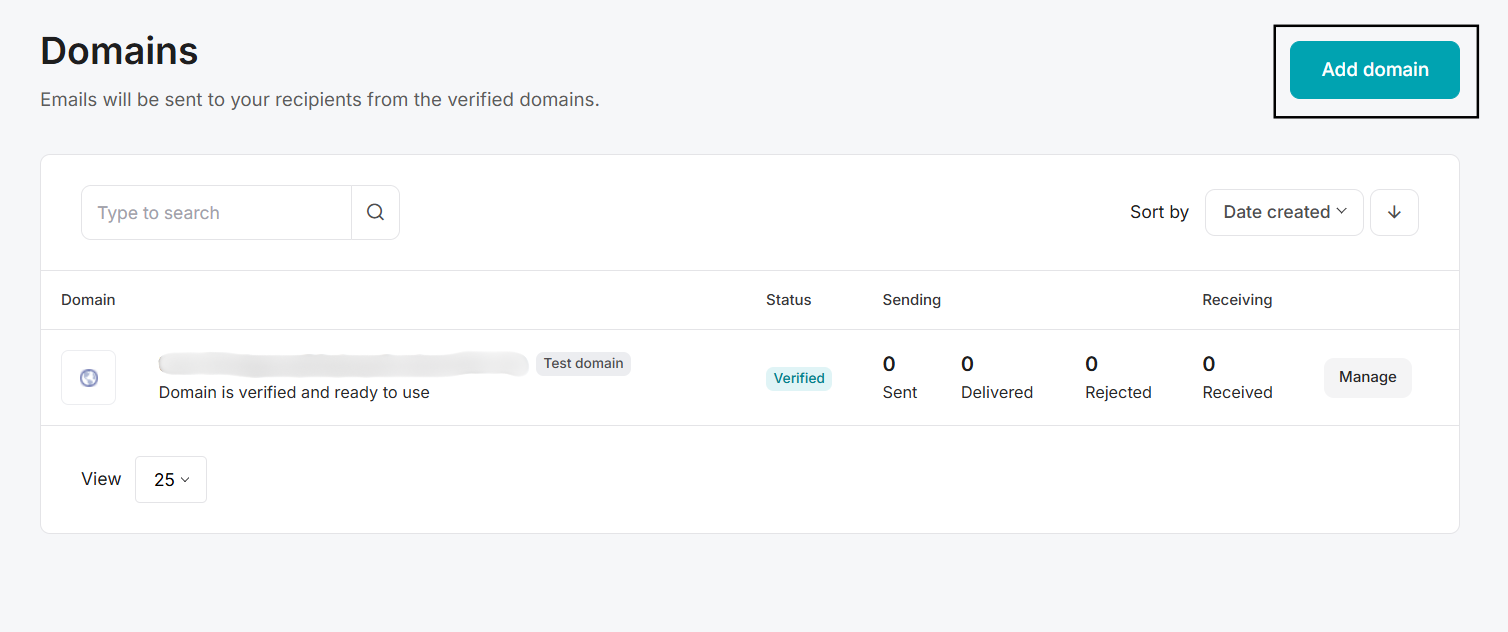Select the Status column header

(x=788, y=299)
